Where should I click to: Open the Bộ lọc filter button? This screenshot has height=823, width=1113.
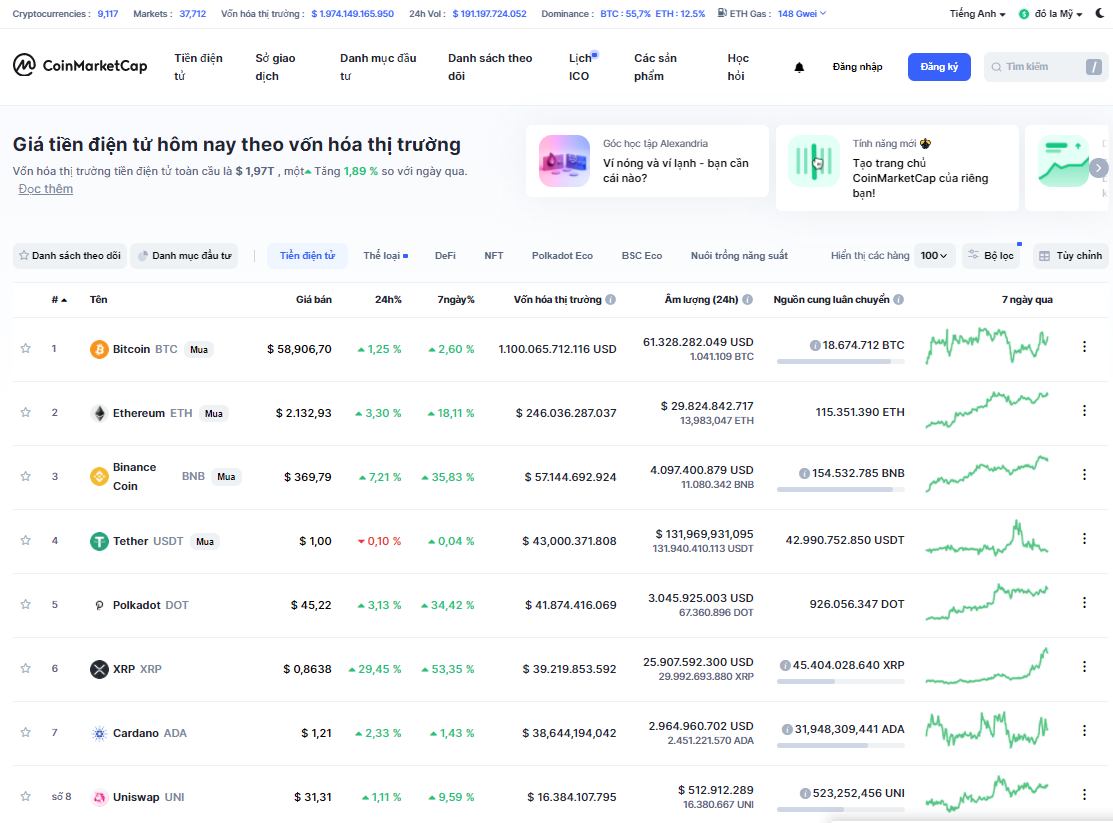992,256
